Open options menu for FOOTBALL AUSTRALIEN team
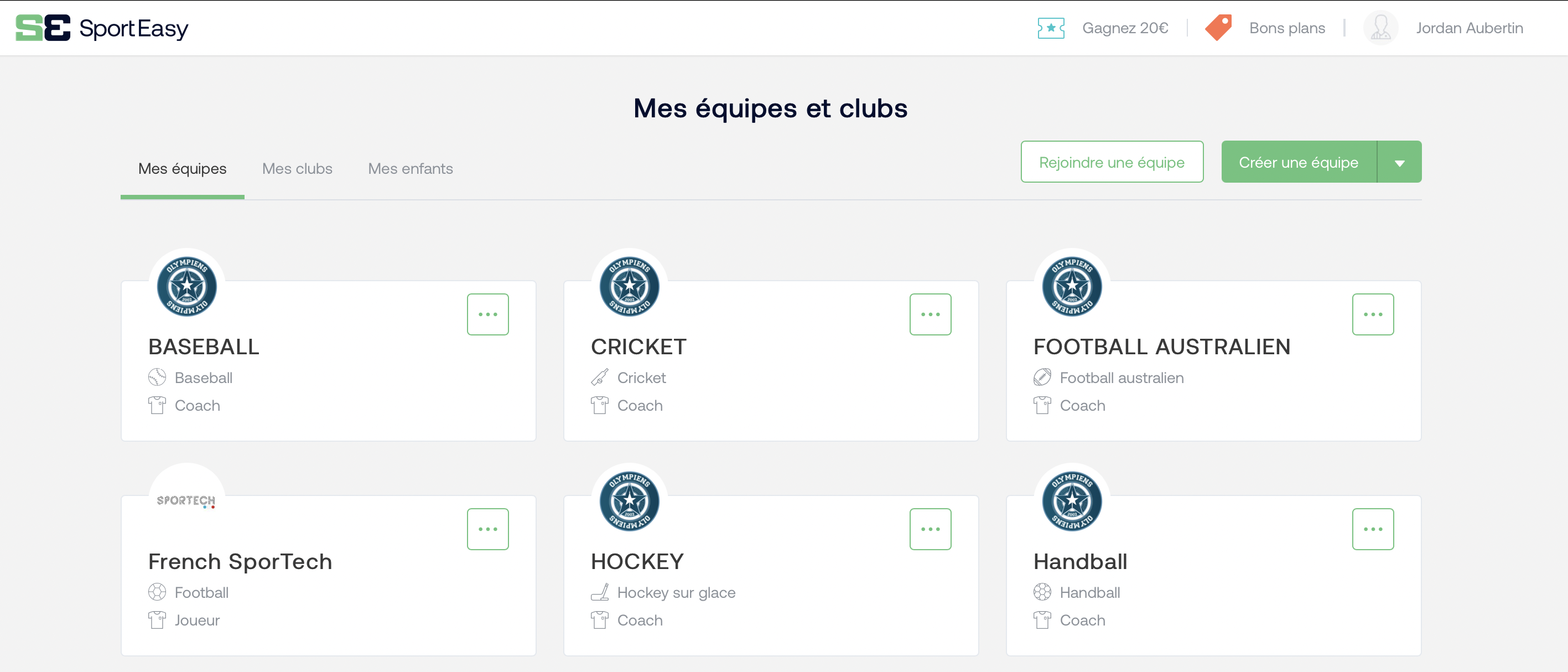 [1373, 314]
